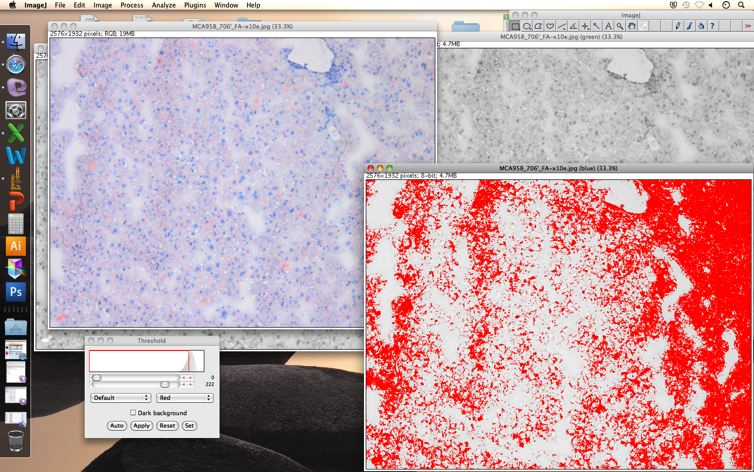Select the Text tool
754x472 pixels.
tap(608, 26)
